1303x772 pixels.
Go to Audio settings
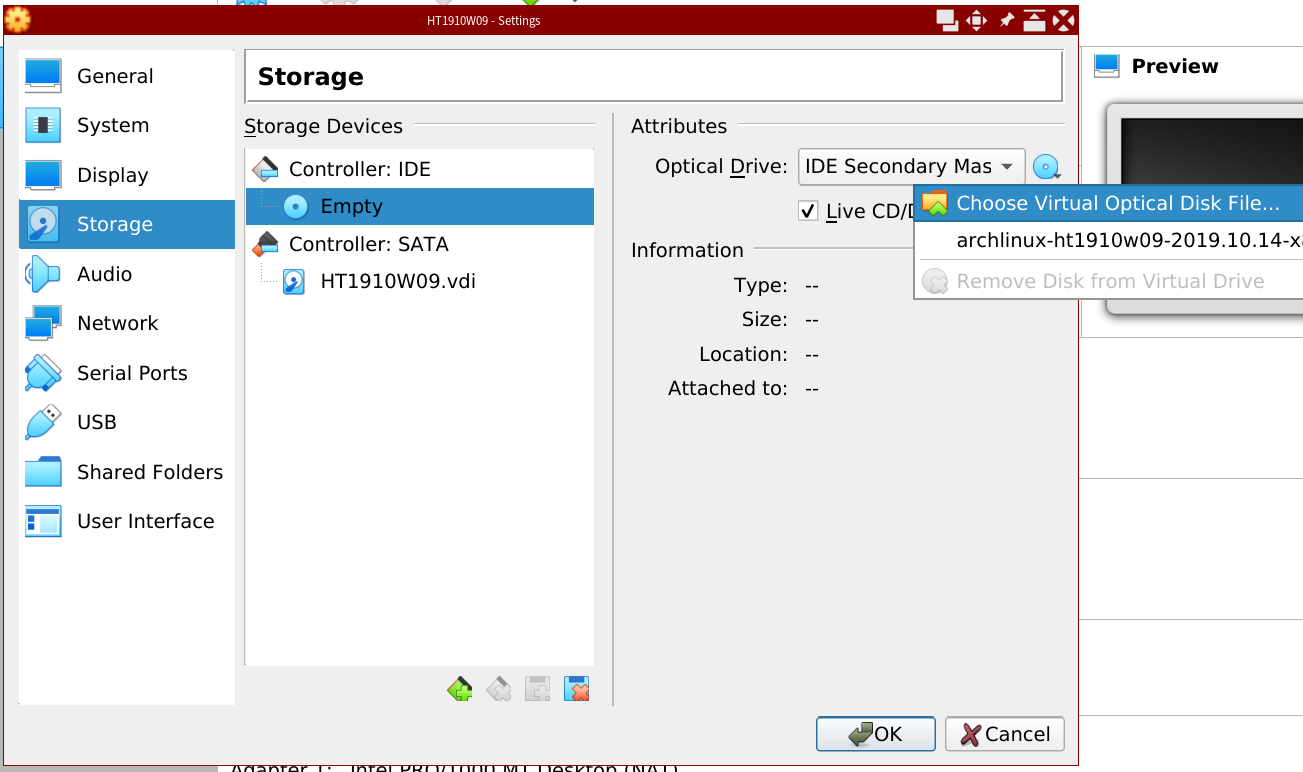[x=104, y=274]
